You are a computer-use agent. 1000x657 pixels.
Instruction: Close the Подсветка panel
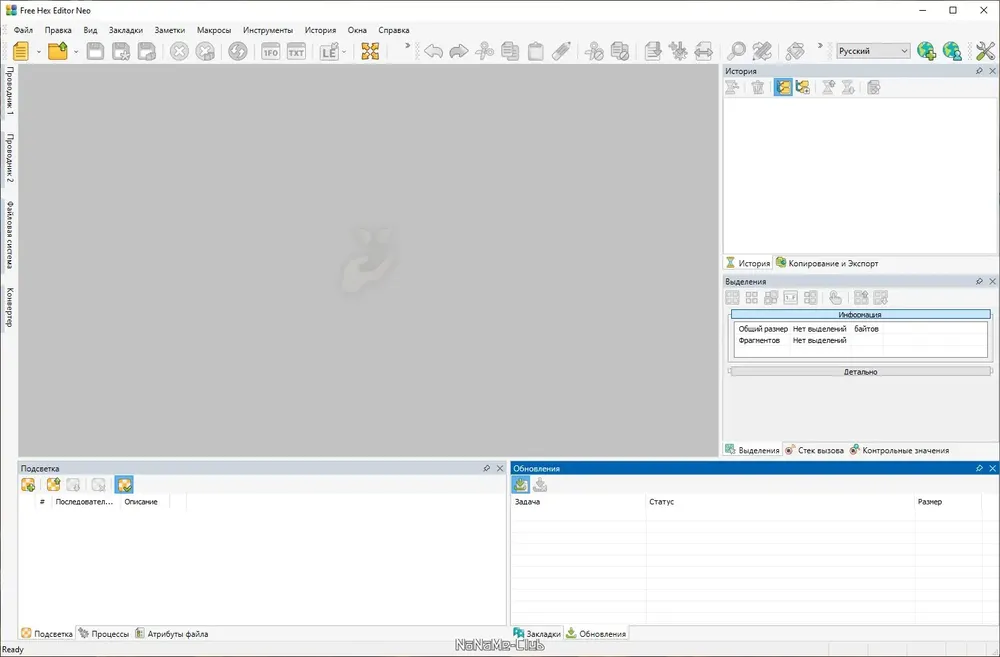[500, 468]
